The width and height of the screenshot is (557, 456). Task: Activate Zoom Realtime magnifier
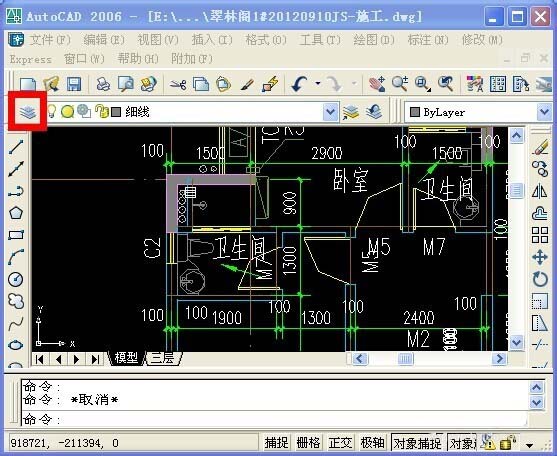400,84
